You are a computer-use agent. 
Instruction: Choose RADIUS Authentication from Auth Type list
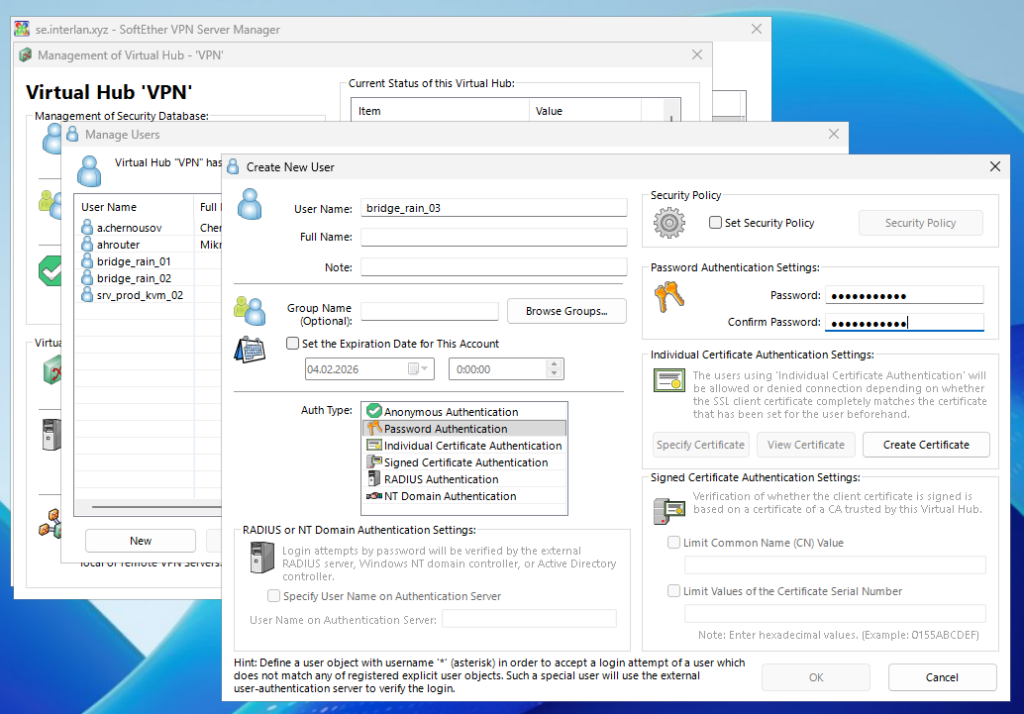[x=441, y=479]
